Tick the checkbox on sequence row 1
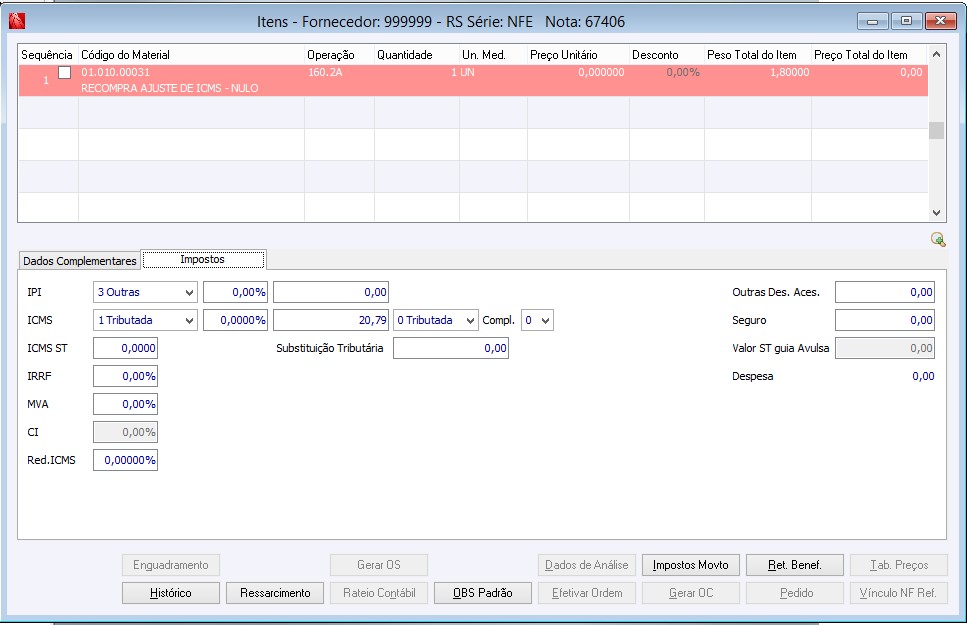967x626 pixels. pyautogui.click(x=64, y=72)
